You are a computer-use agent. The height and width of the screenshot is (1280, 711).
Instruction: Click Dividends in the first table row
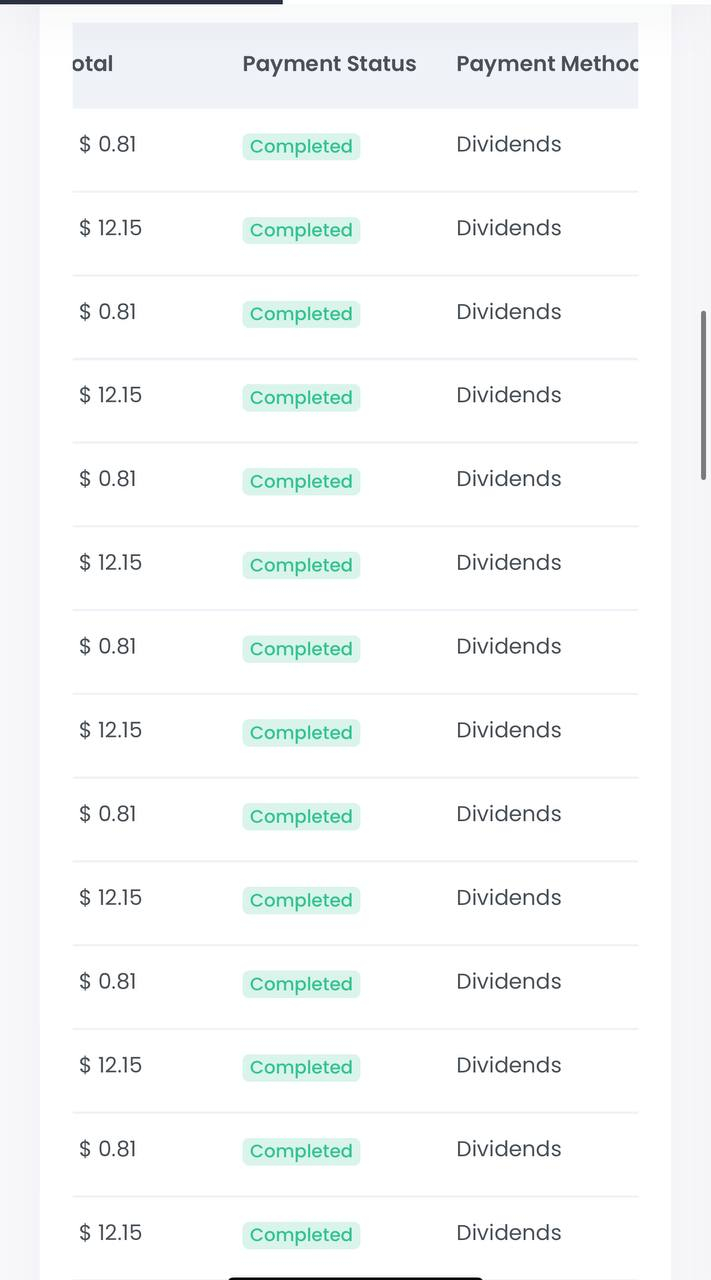point(509,144)
